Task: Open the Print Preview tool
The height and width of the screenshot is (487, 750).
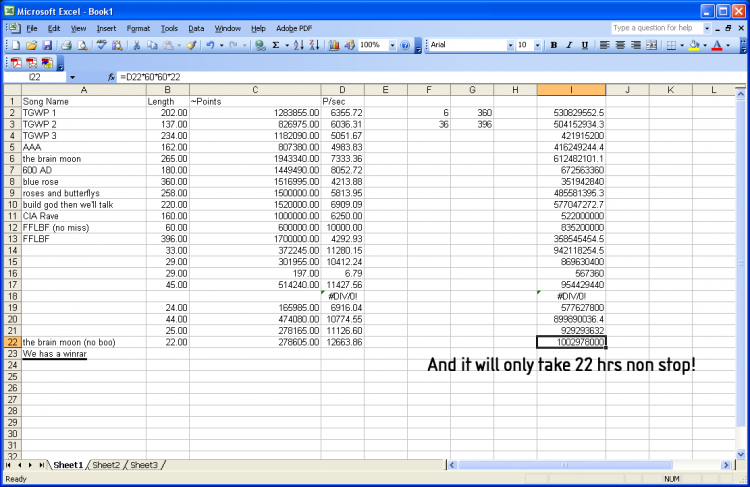Action: pos(82,46)
